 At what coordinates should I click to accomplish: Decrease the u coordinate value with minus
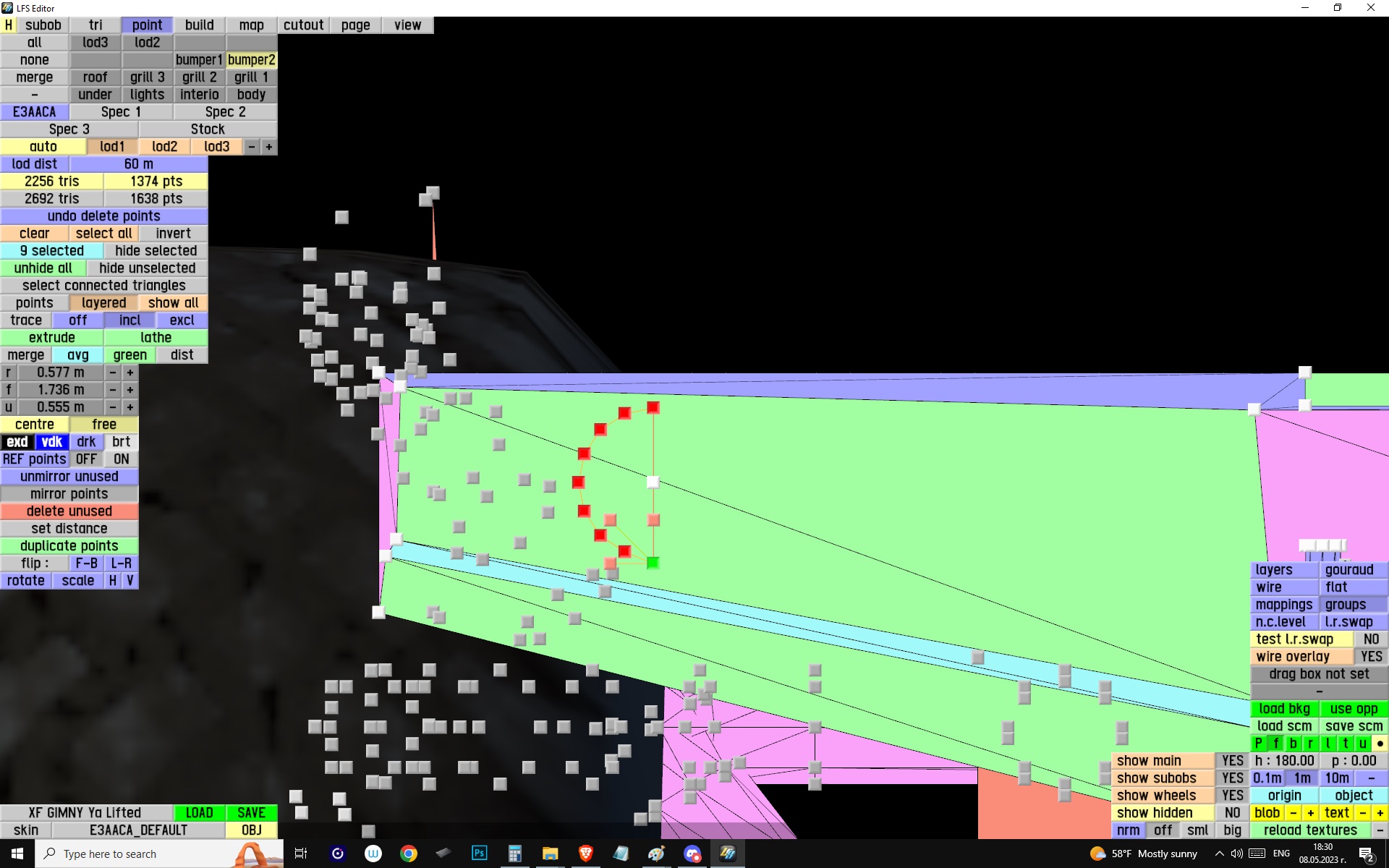tap(113, 407)
